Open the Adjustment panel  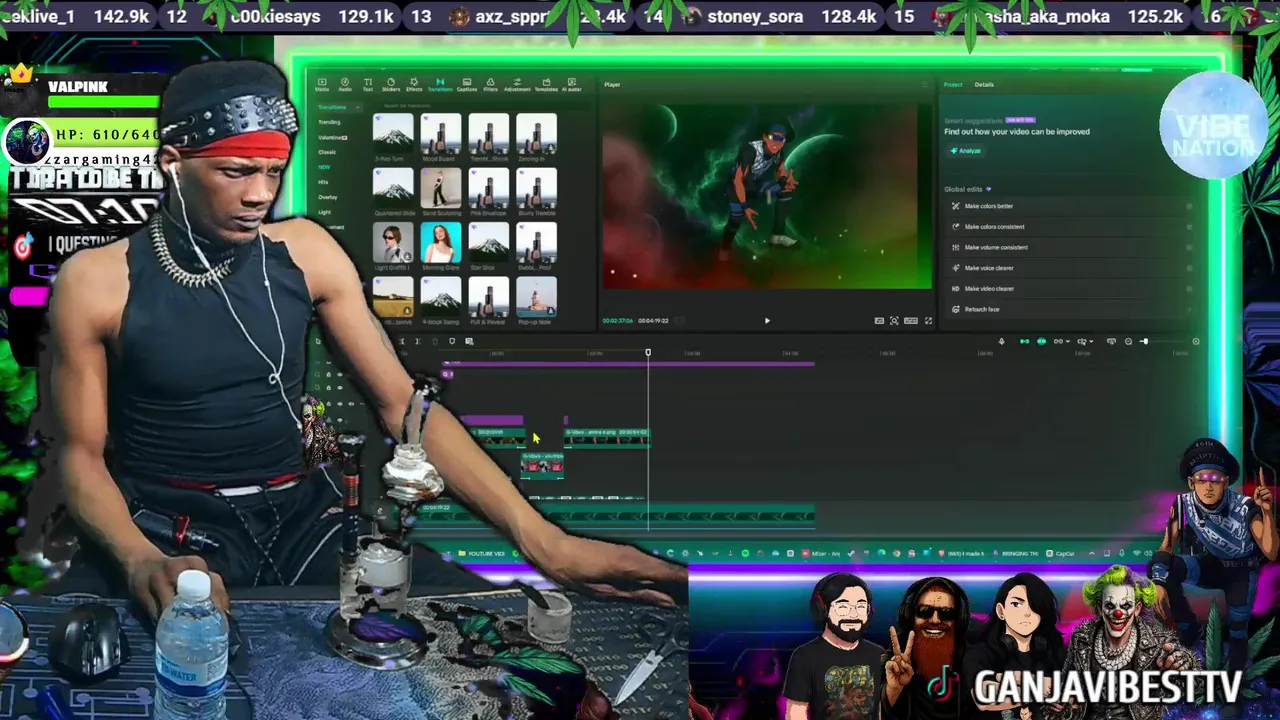coord(517,84)
